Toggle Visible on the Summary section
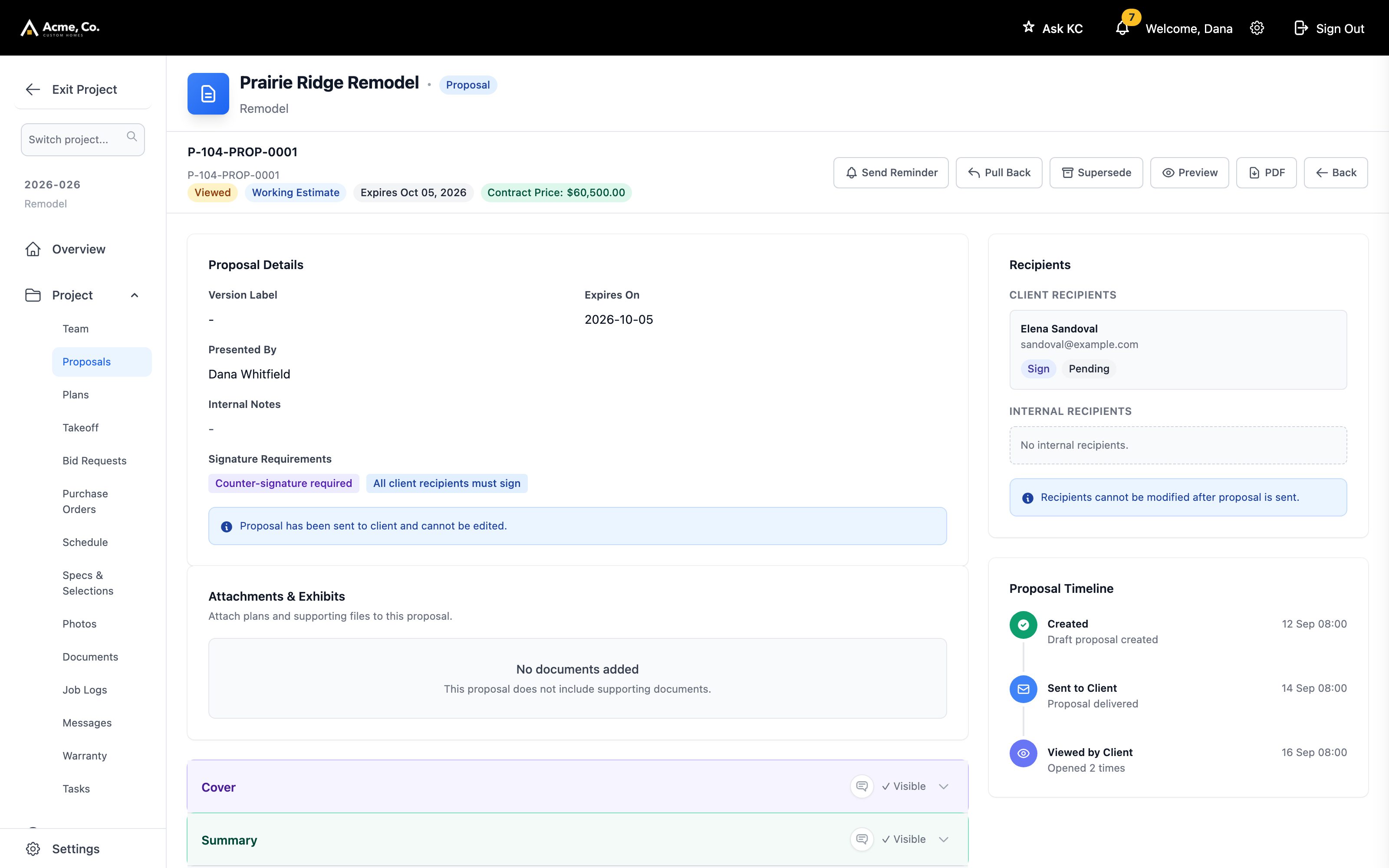The image size is (1389, 868). (904, 839)
